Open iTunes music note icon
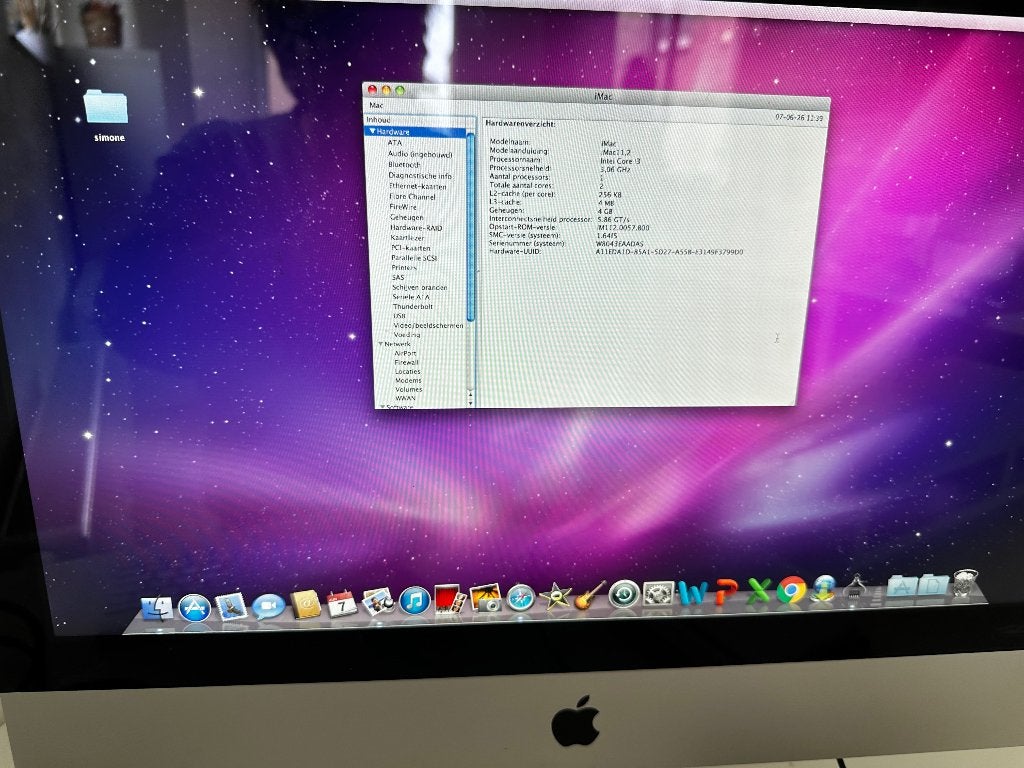The image size is (1024, 768). pos(414,601)
